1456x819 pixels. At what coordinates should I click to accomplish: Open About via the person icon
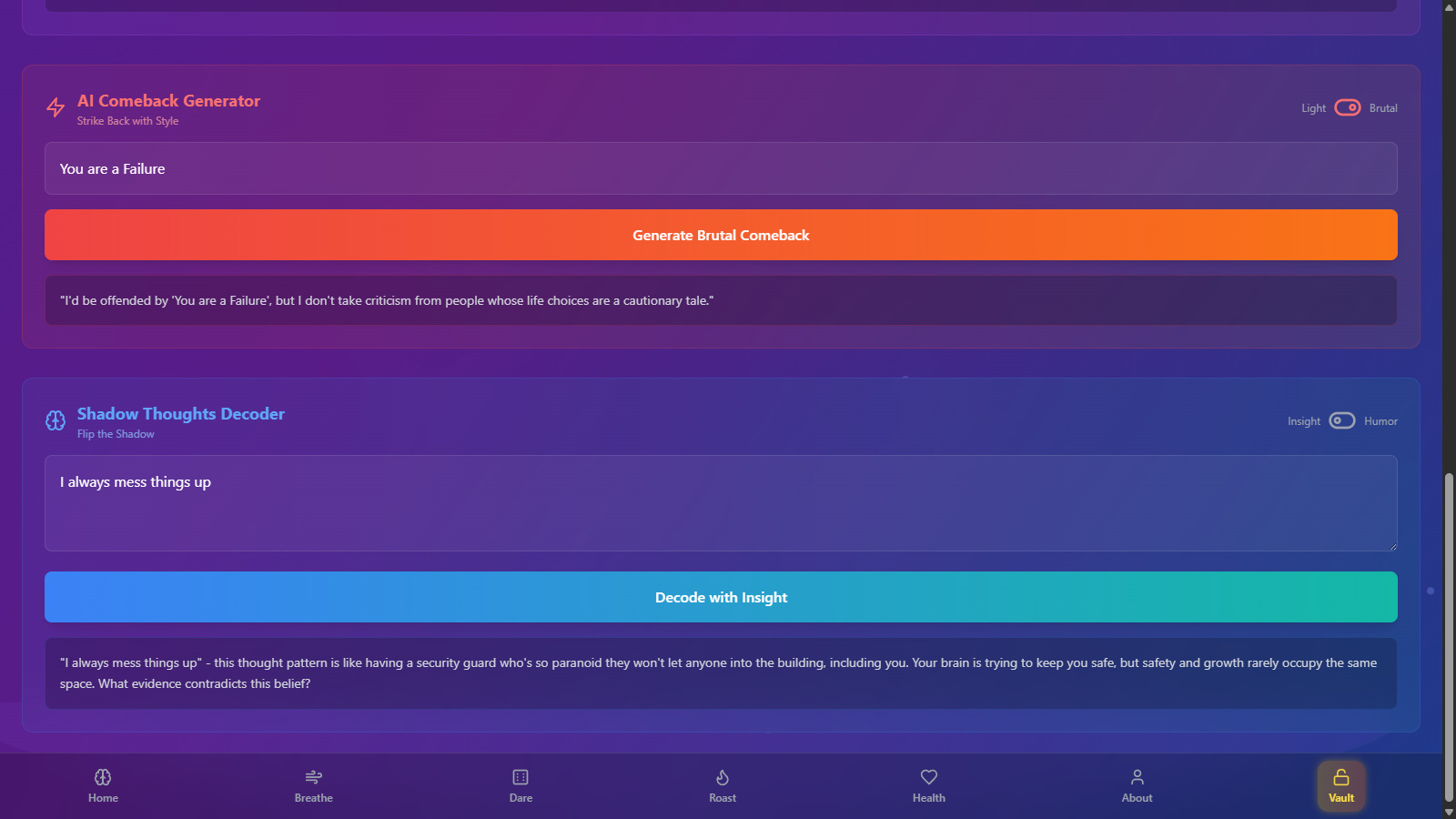(1137, 777)
